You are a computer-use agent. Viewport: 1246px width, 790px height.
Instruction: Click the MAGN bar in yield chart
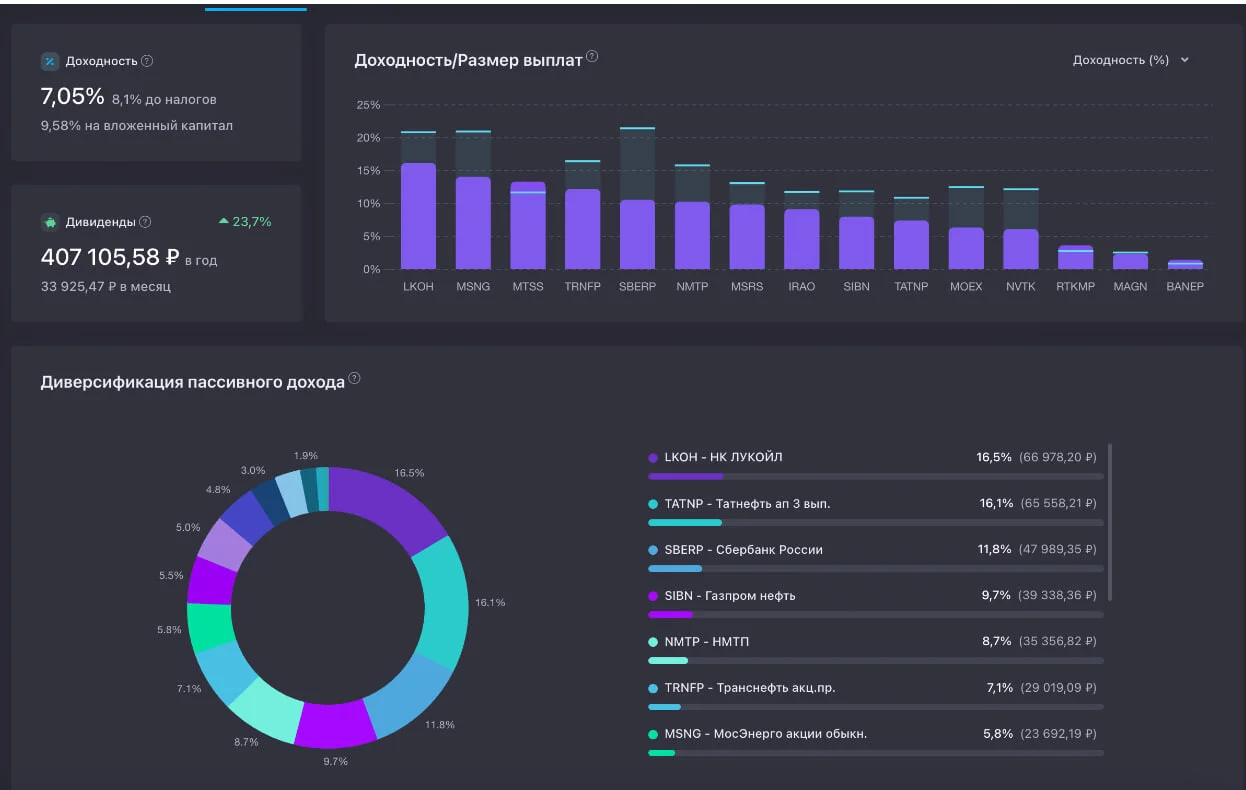pos(1130,261)
